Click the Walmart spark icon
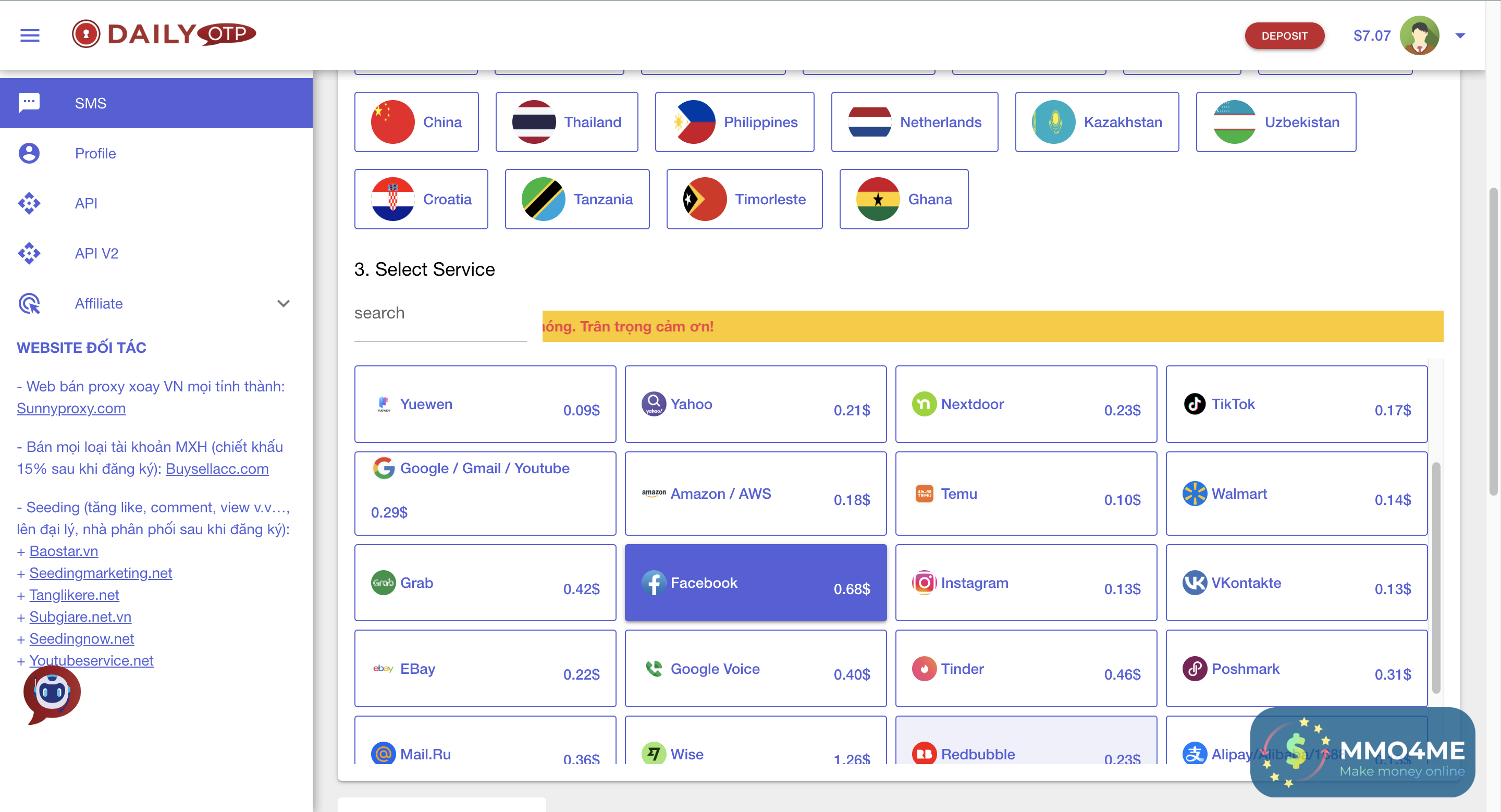Image resolution: width=1501 pixels, height=812 pixels. pyautogui.click(x=1194, y=494)
